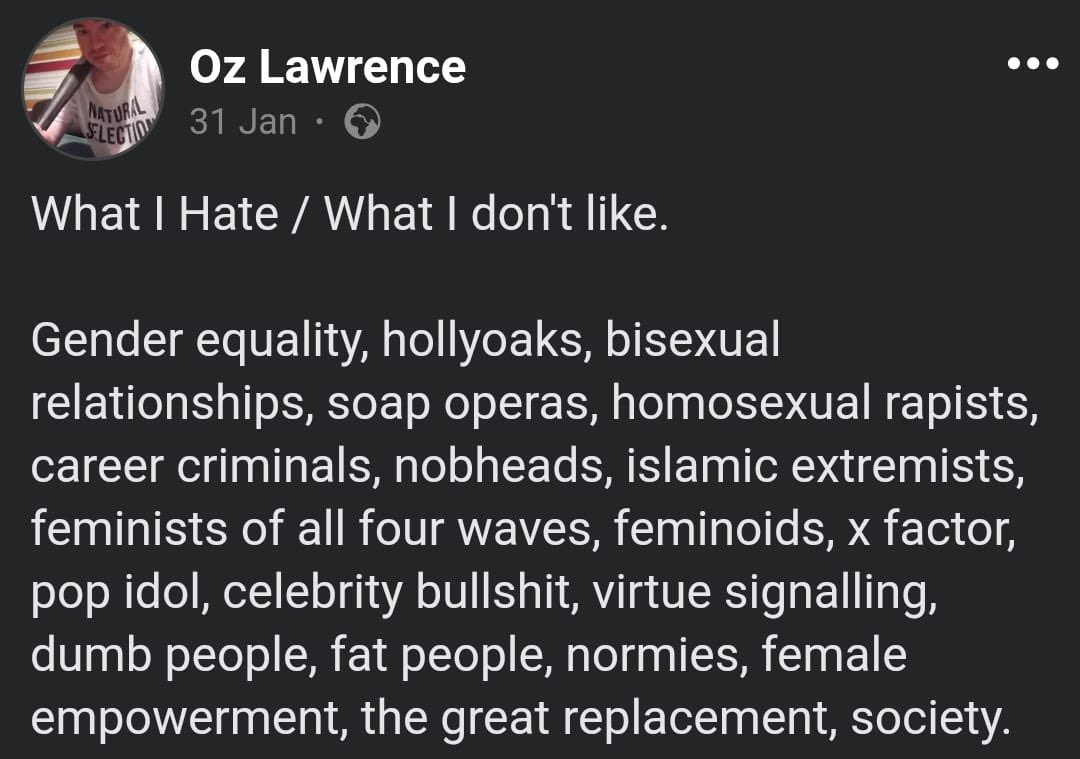Open the "31 Jan" post timestamp
This screenshot has height=759, width=1080.
coord(243,122)
